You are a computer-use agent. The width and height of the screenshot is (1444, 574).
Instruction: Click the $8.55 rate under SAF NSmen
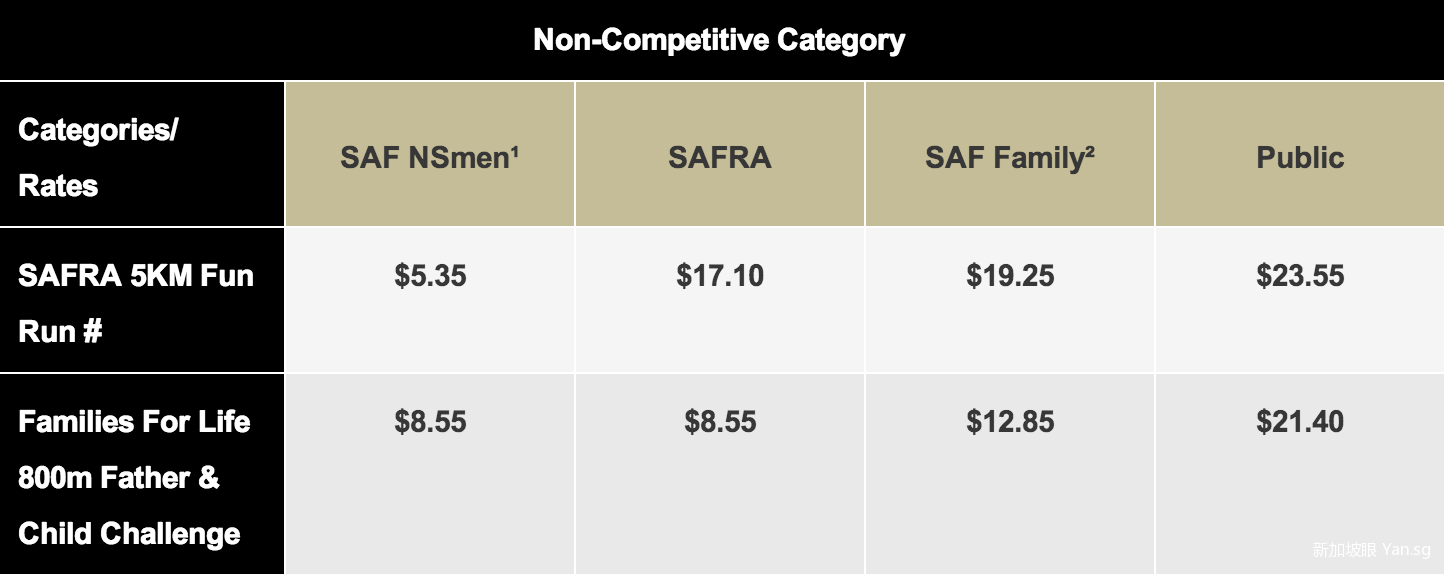point(430,422)
